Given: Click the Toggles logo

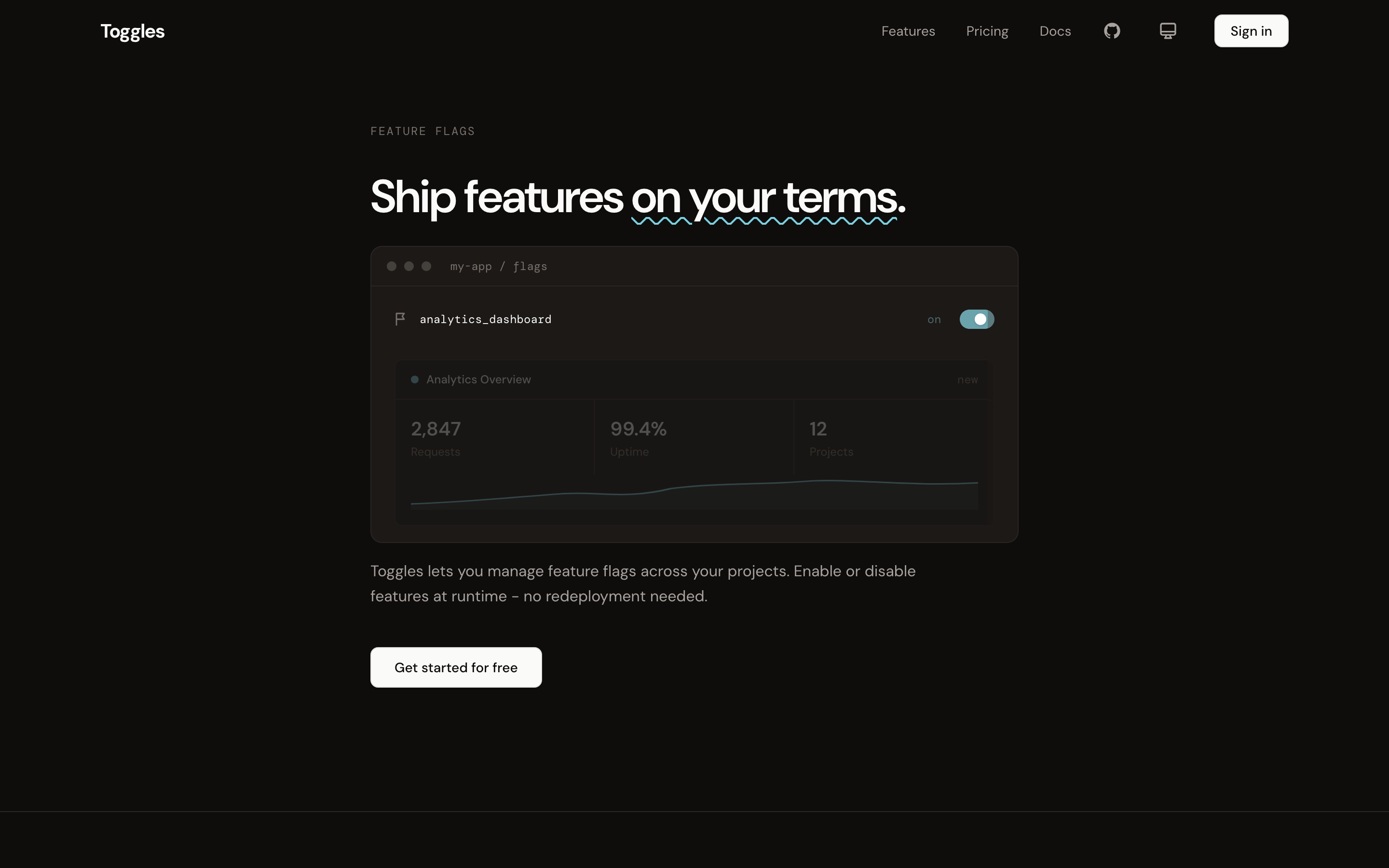Looking at the screenshot, I should (x=133, y=31).
